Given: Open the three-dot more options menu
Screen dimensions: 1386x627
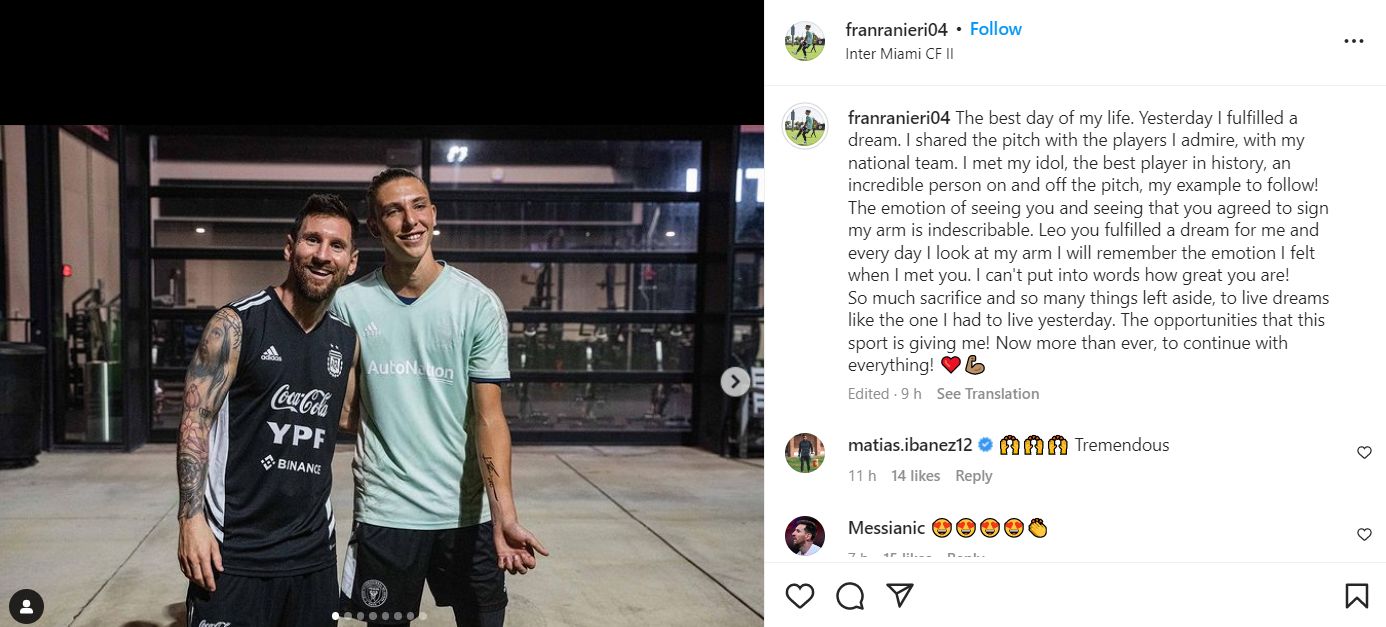Looking at the screenshot, I should [x=1353, y=41].
